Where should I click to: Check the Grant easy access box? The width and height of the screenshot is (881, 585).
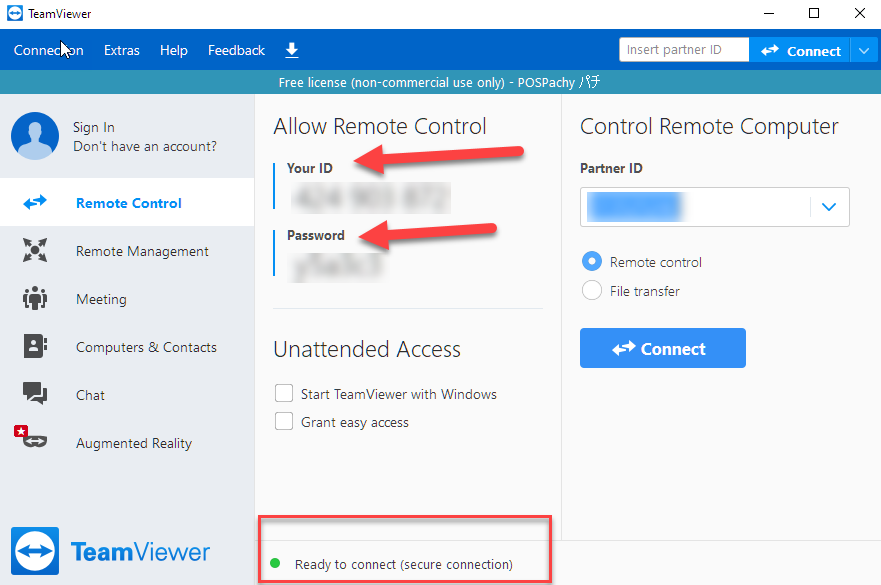pos(284,421)
